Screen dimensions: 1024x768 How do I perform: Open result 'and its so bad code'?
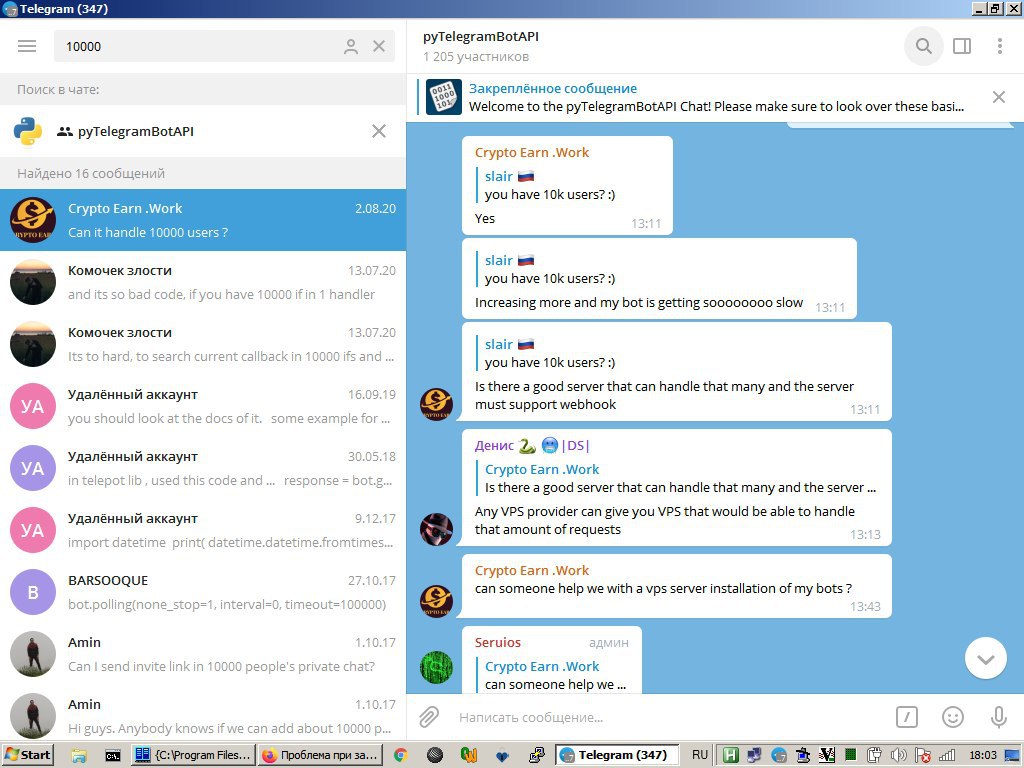click(x=203, y=282)
